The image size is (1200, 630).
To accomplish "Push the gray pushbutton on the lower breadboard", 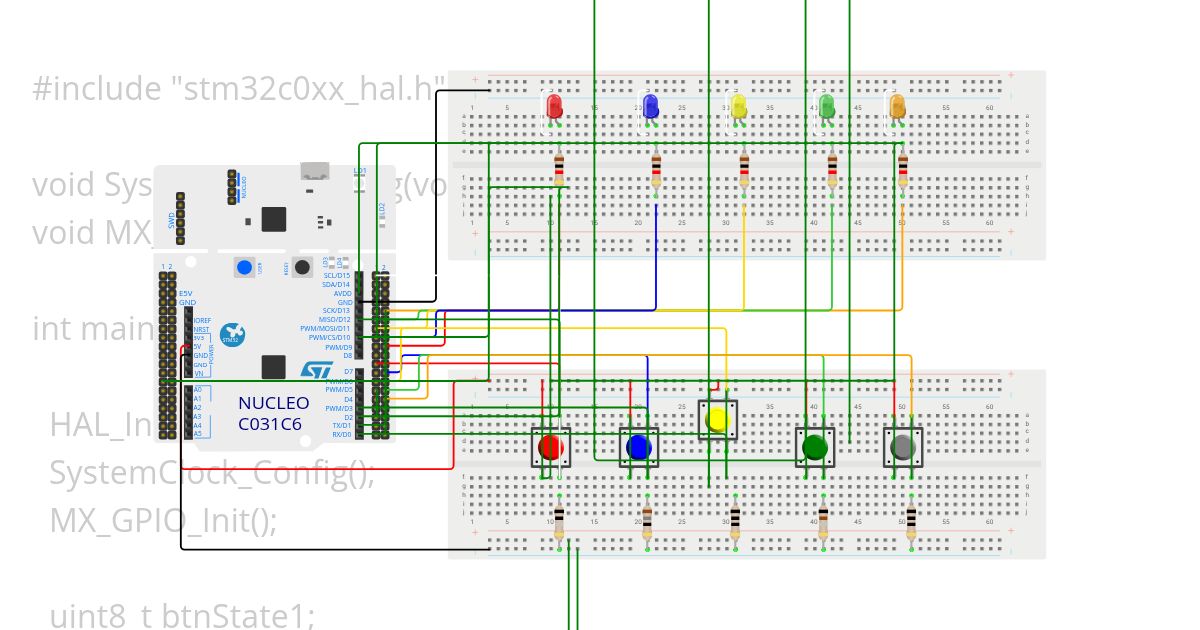I will [x=902, y=447].
